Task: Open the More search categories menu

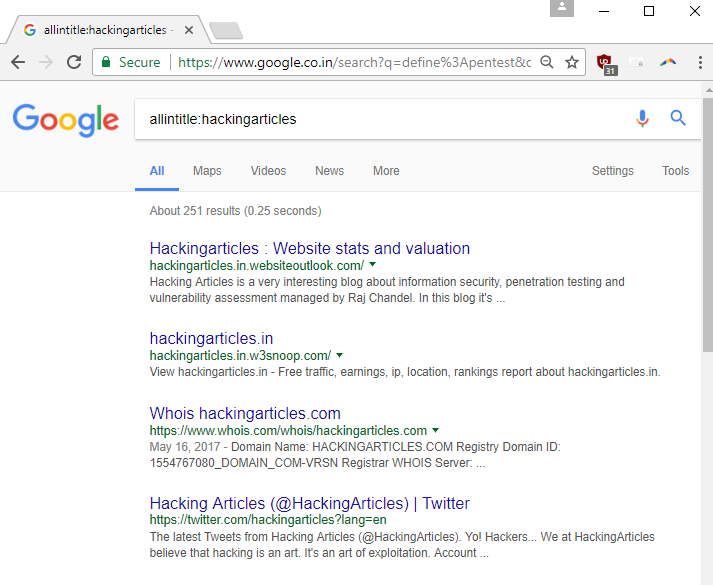Action: pyautogui.click(x=386, y=171)
